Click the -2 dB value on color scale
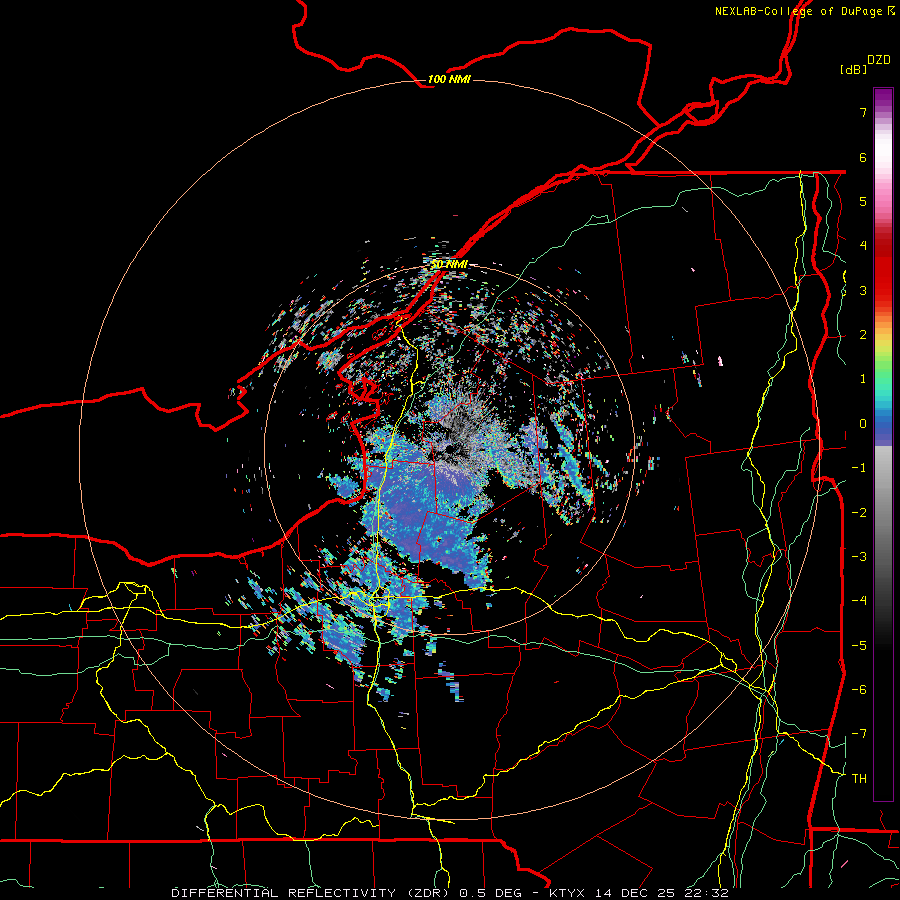 click(859, 513)
